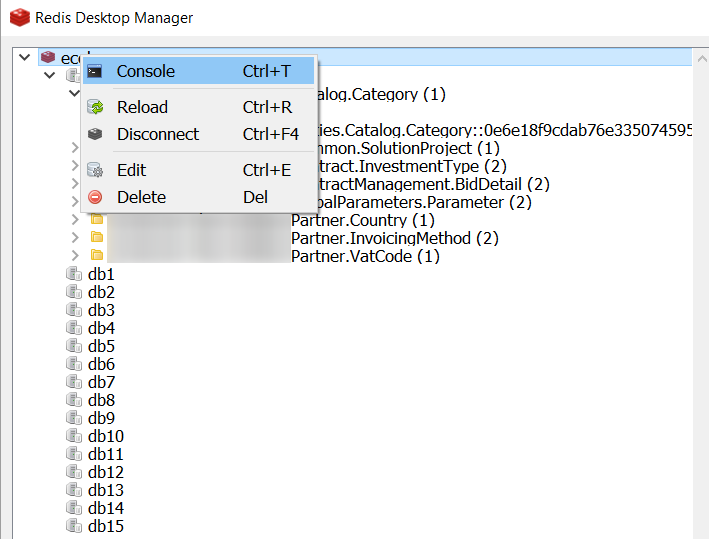Click the db8 database icon
The height and width of the screenshot is (539, 709).
[74, 400]
